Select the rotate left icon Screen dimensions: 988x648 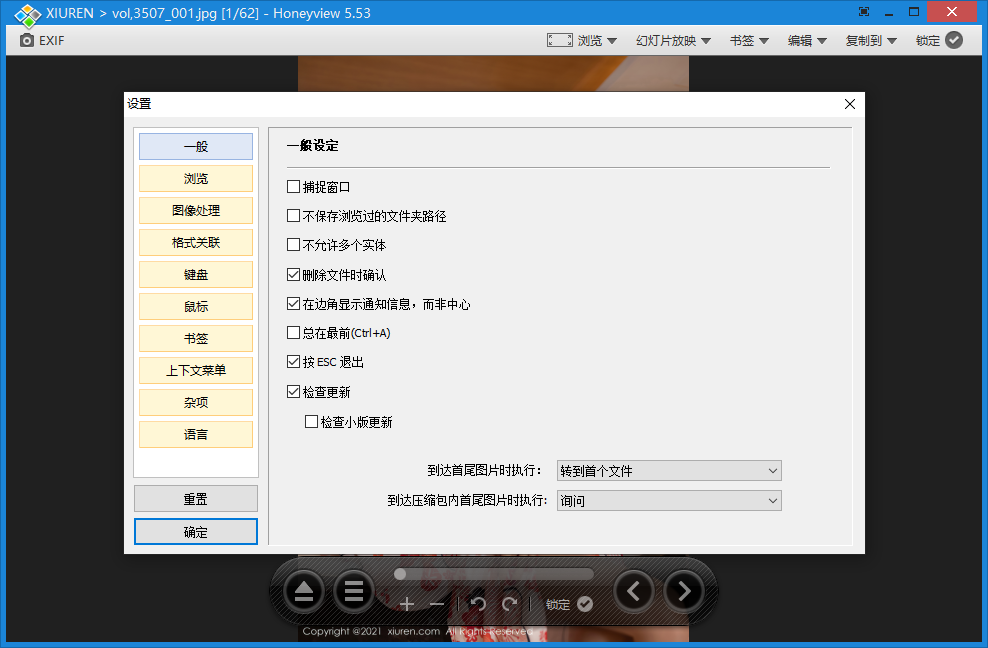coord(478,604)
